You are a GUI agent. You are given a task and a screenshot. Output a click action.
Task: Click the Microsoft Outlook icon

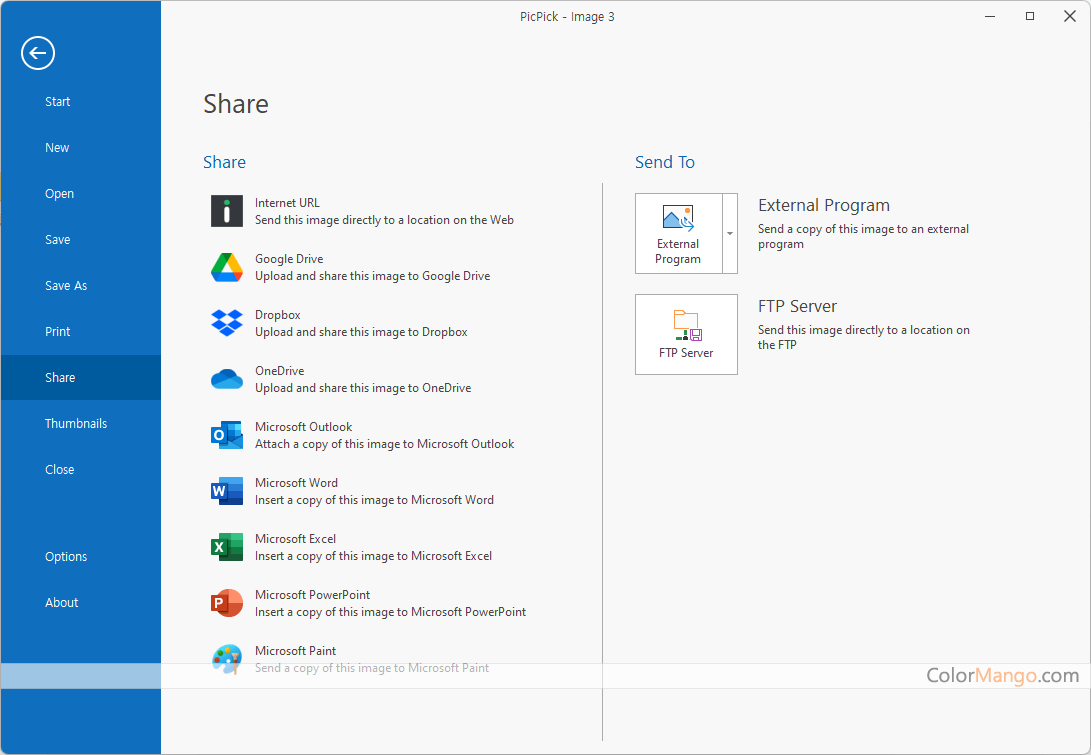227,435
